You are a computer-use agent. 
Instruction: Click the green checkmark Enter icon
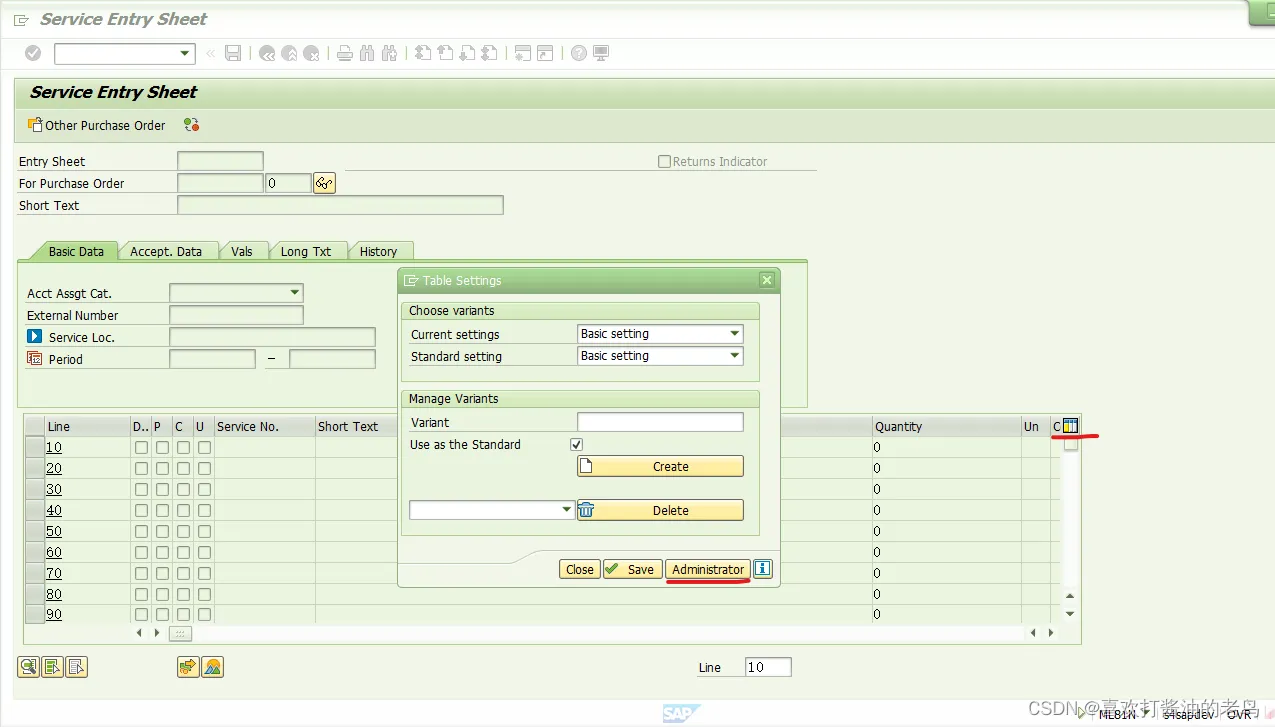click(33, 53)
